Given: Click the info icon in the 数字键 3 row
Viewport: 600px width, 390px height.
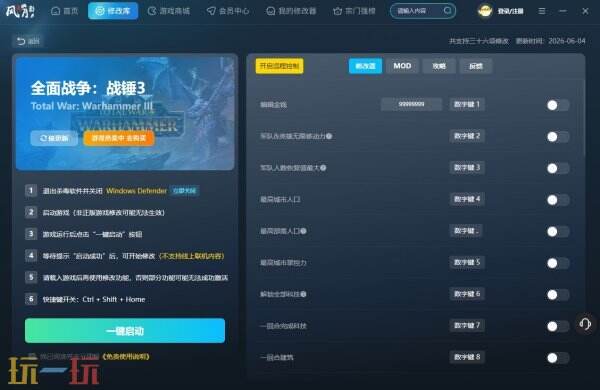Looking at the screenshot, I should tap(323, 168).
